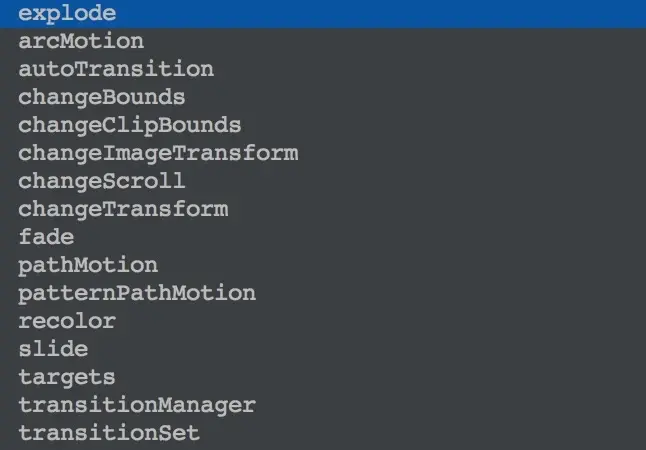Image resolution: width=646 pixels, height=450 pixels.
Task: Click blank area of the recolor row
Action: pyautogui.click(x=381, y=321)
